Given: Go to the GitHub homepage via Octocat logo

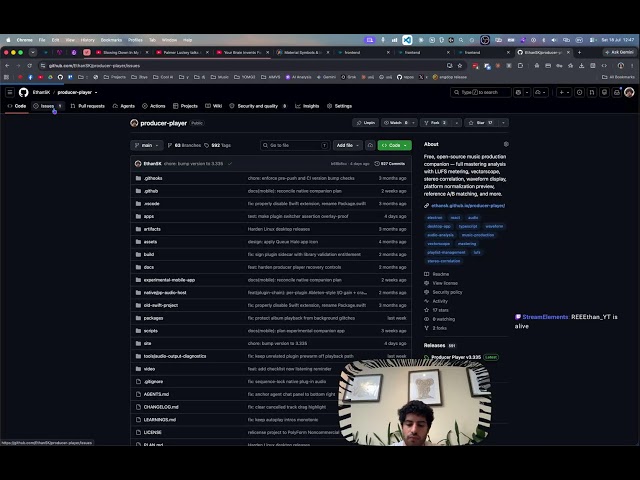Looking at the screenshot, I should [24, 92].
